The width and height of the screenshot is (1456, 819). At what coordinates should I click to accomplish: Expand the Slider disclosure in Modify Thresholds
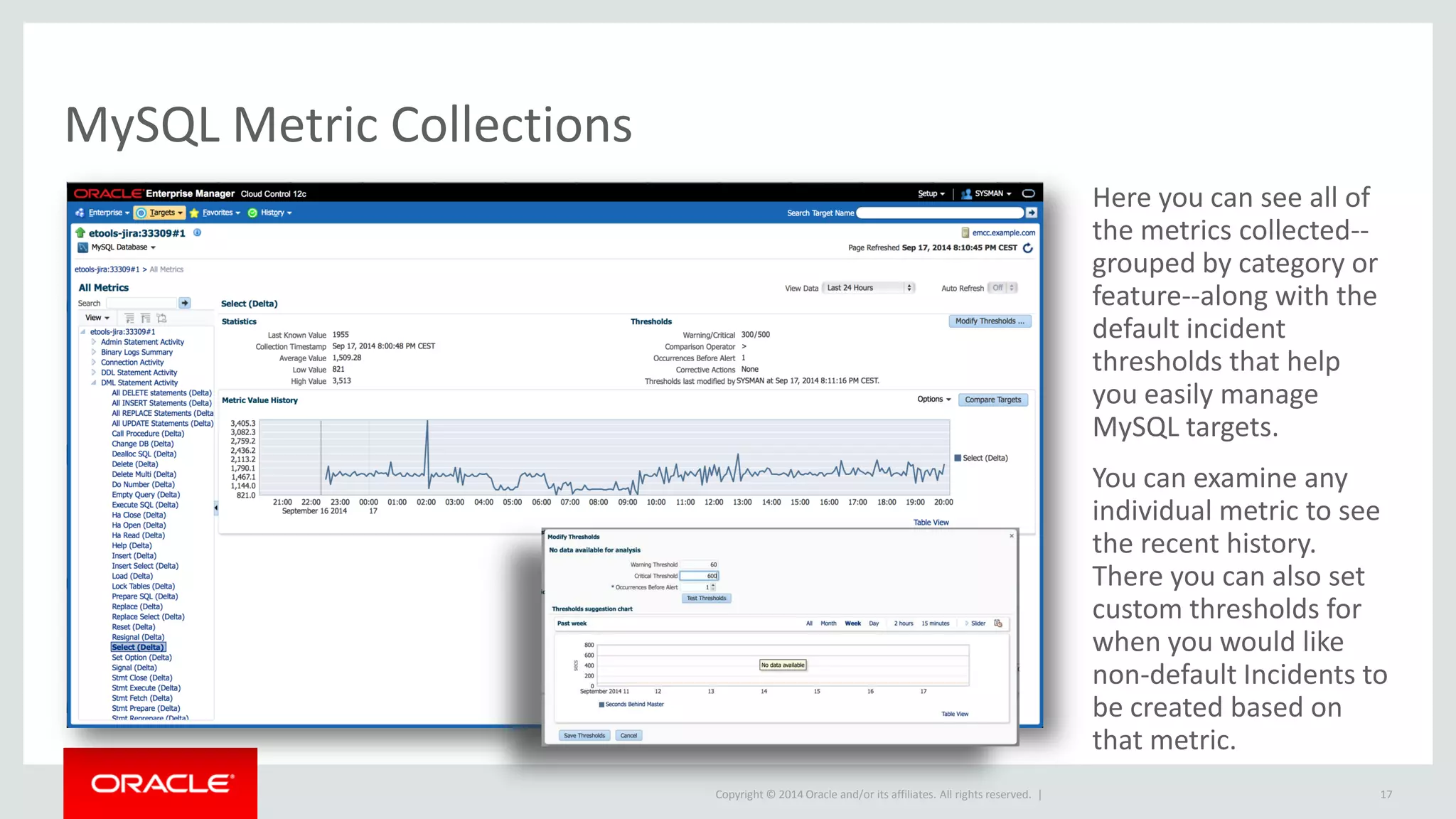[966, 623]
